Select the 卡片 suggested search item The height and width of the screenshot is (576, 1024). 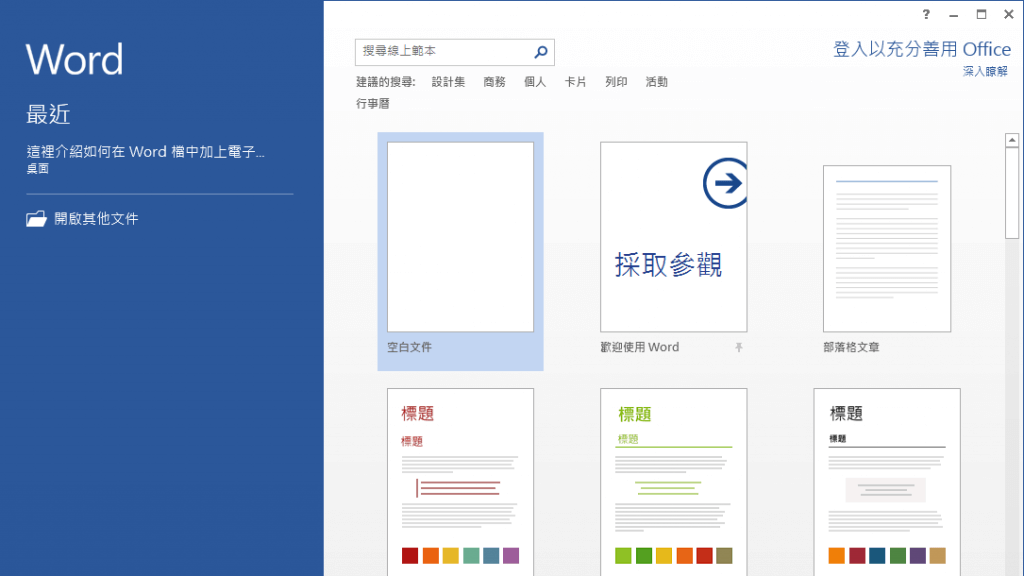tap(575, 82)
